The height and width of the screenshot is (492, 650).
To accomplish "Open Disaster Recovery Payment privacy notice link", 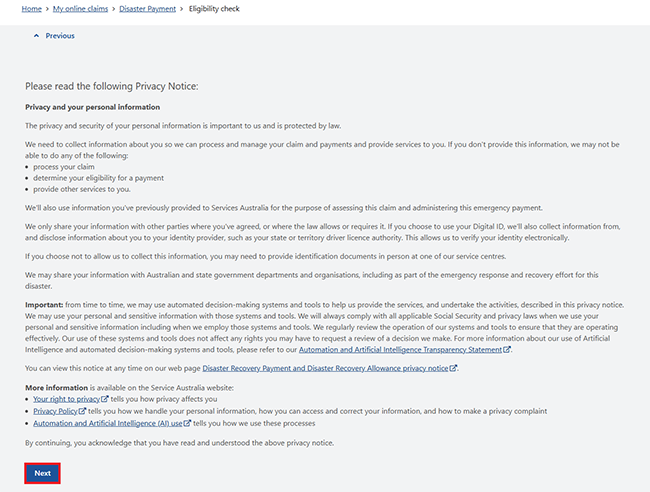I will click(325, 368).
